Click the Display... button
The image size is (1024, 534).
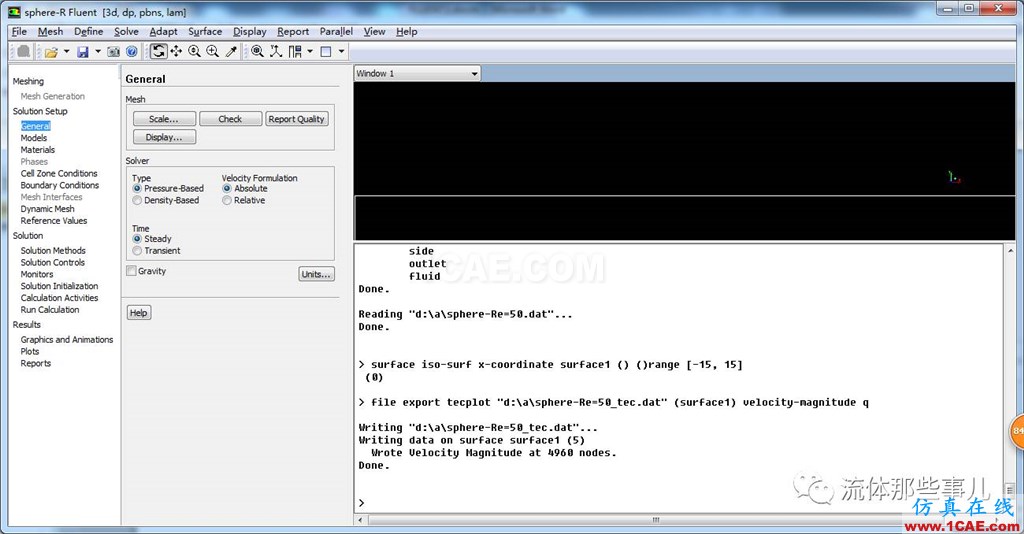pos(164,137)
